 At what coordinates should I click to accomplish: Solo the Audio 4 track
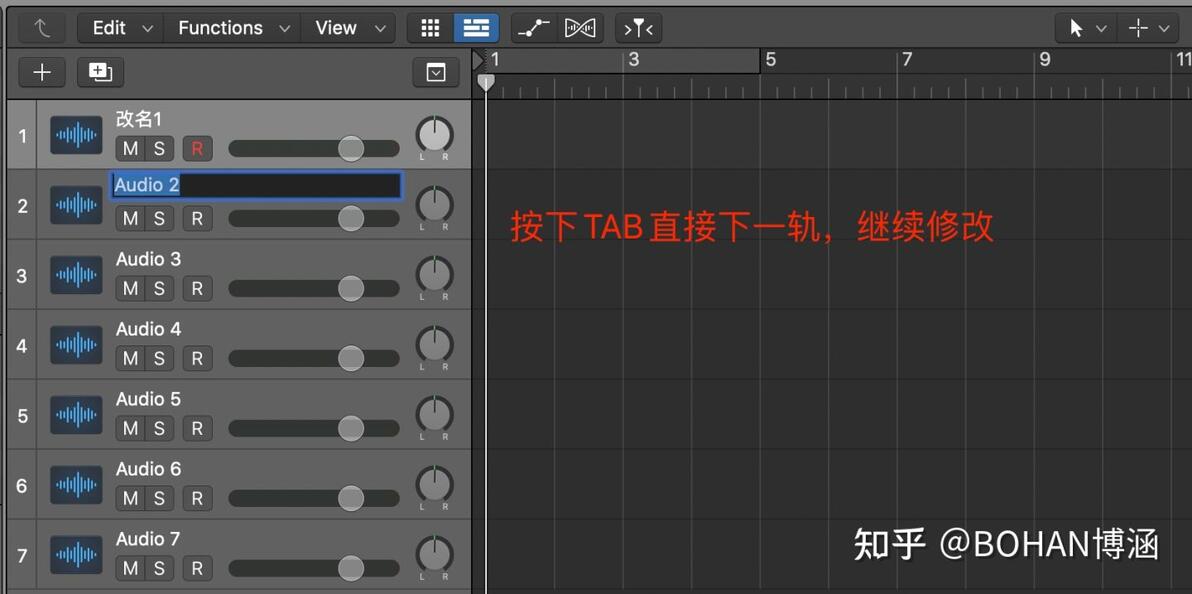160,358
